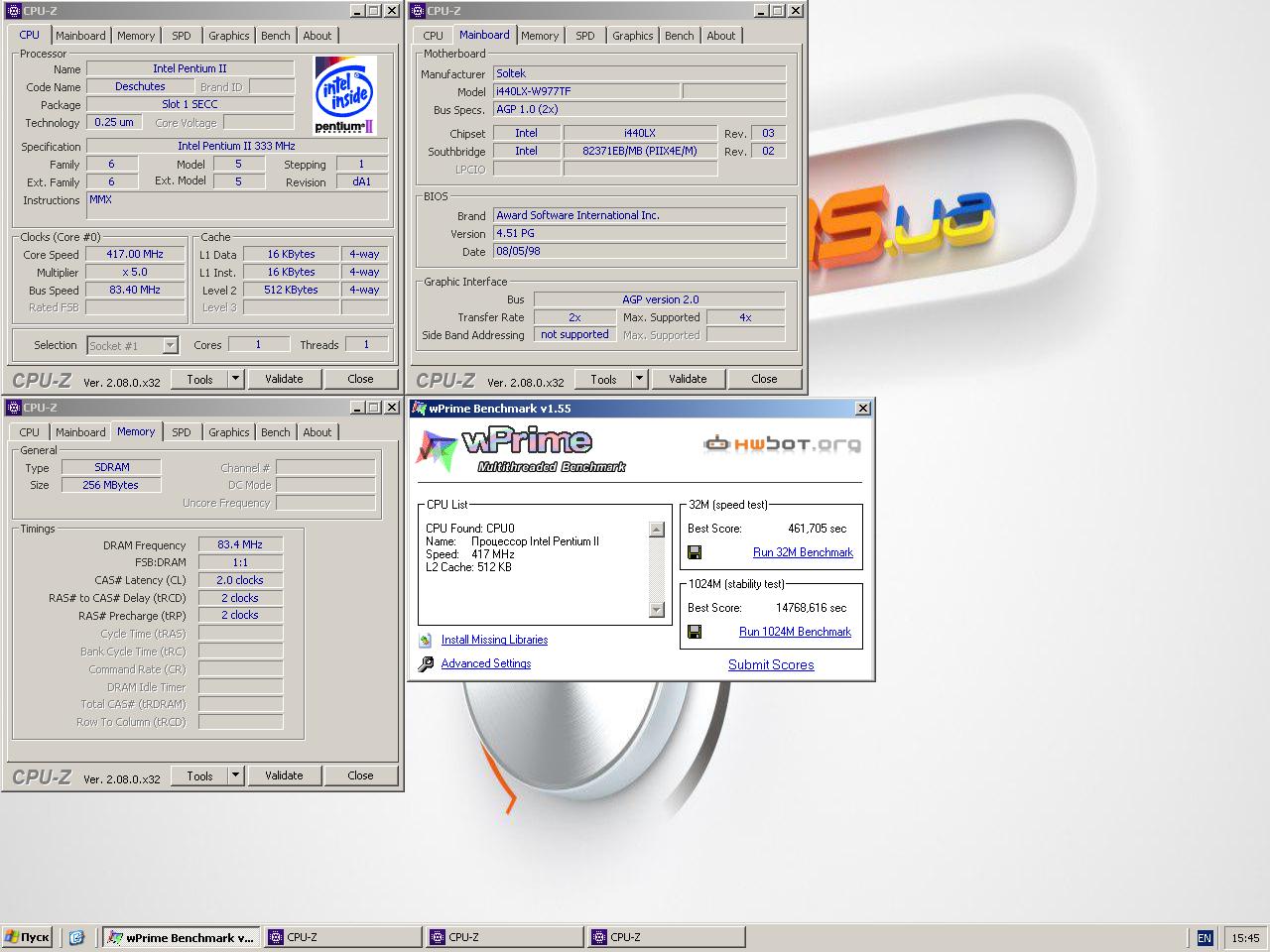The image size is (1270, 952).
Task: Click the first CPU-Z taskbar button
Action: 343,937
